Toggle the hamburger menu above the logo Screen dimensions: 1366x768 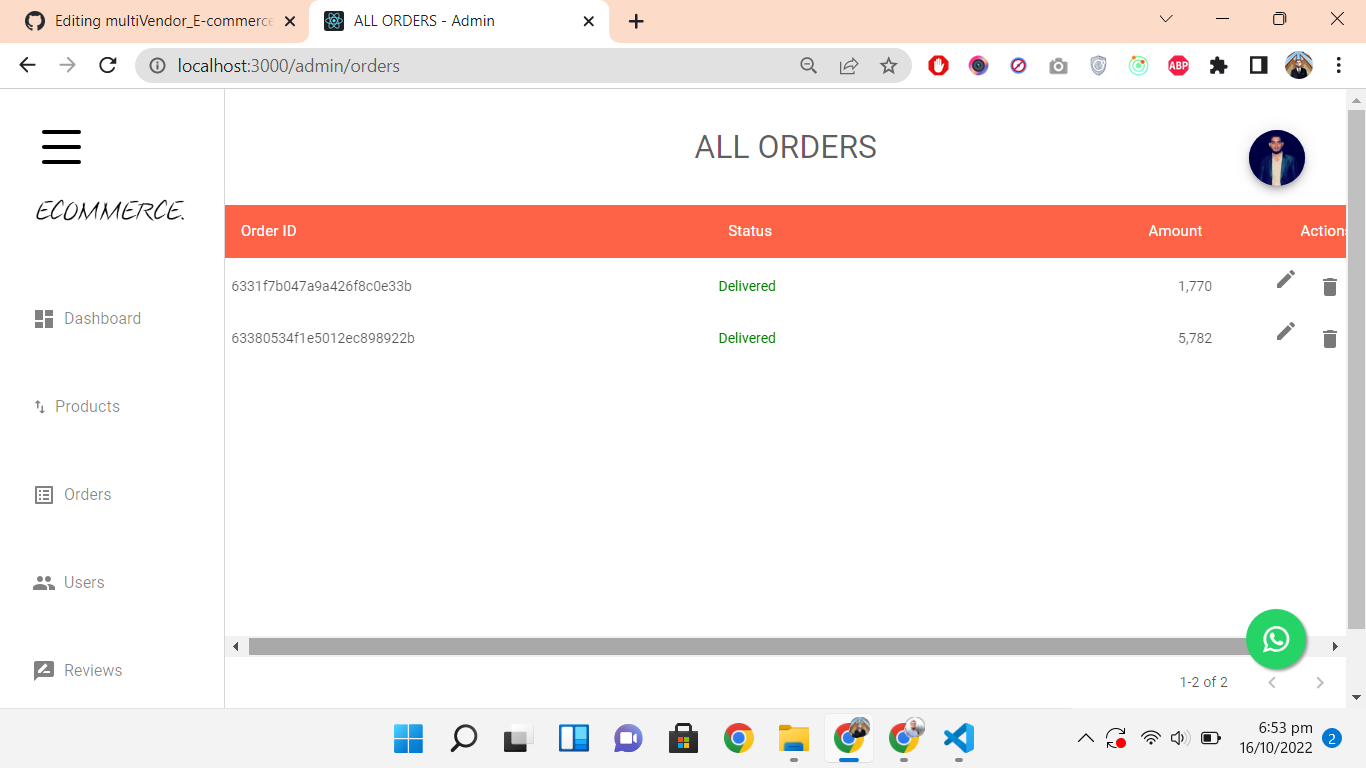point(61,146)
